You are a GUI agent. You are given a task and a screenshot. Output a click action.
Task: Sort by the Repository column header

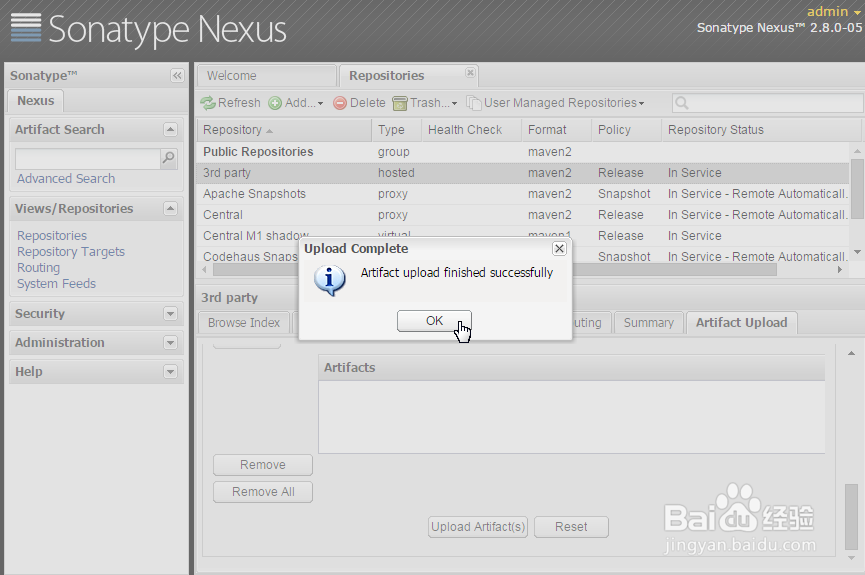point(284,130)
